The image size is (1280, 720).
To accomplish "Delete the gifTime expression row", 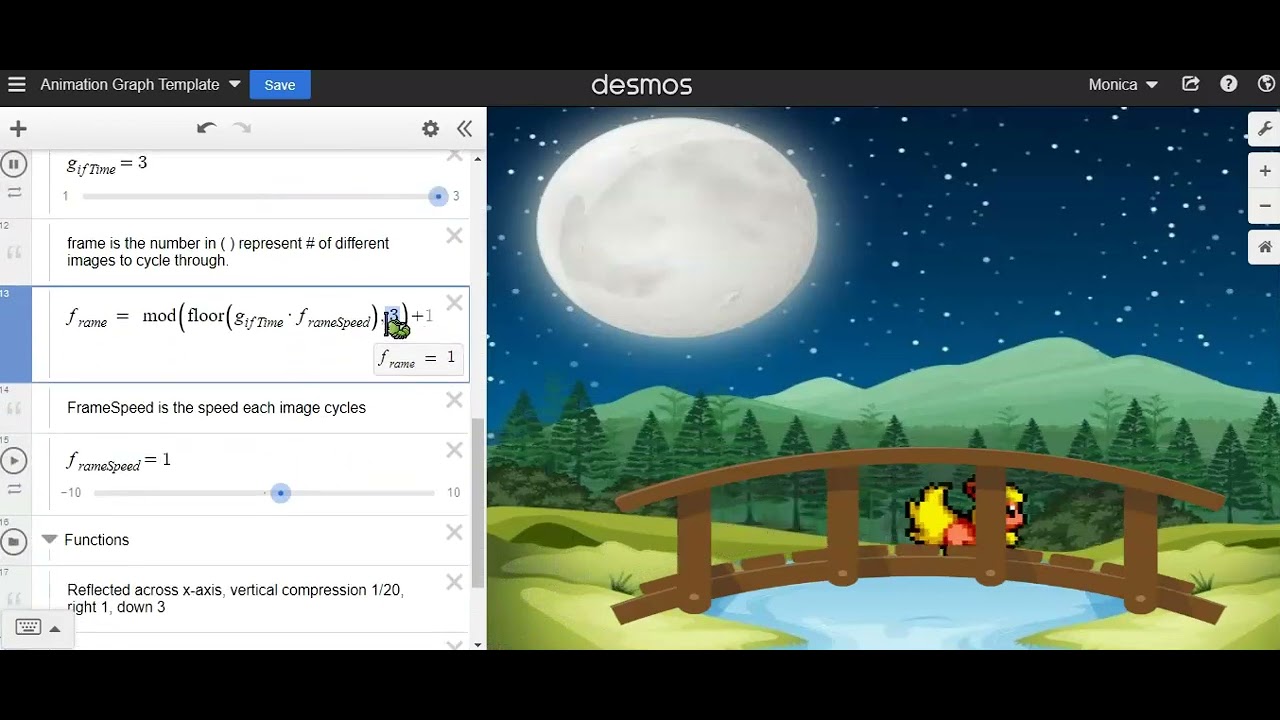I will pos(454,156).
